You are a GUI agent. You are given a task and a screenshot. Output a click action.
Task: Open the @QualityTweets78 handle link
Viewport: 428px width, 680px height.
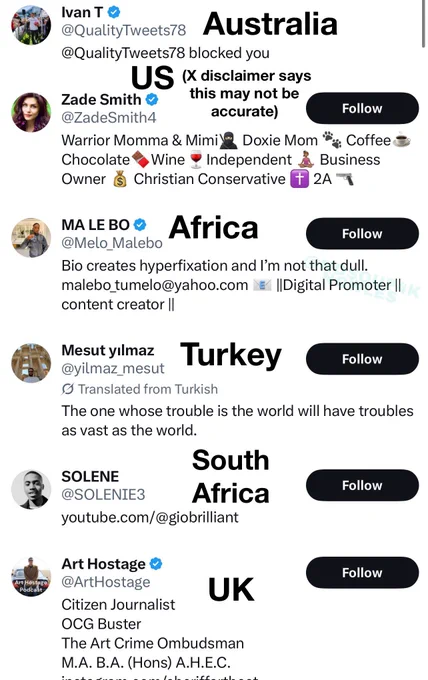point(124,30)
